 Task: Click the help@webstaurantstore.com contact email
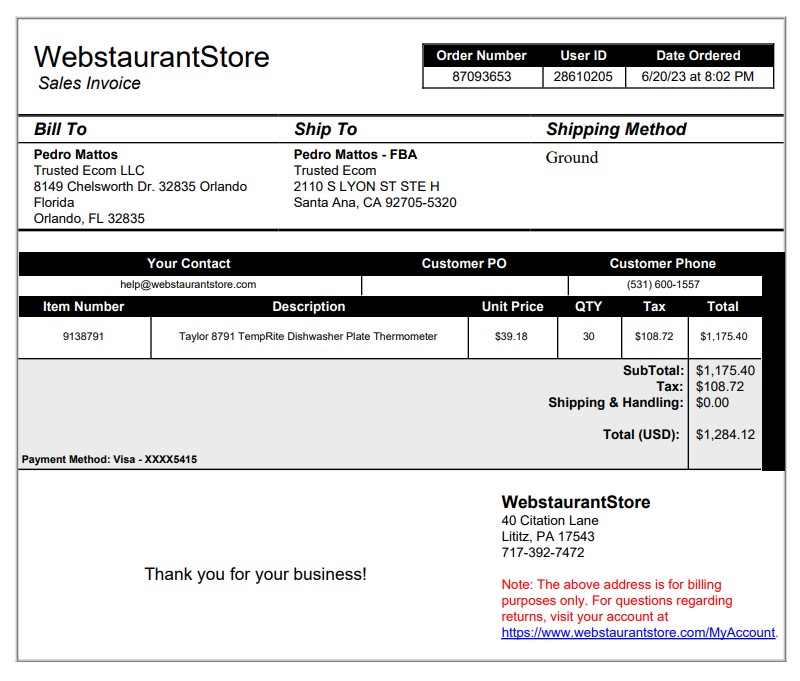[188, 285]
